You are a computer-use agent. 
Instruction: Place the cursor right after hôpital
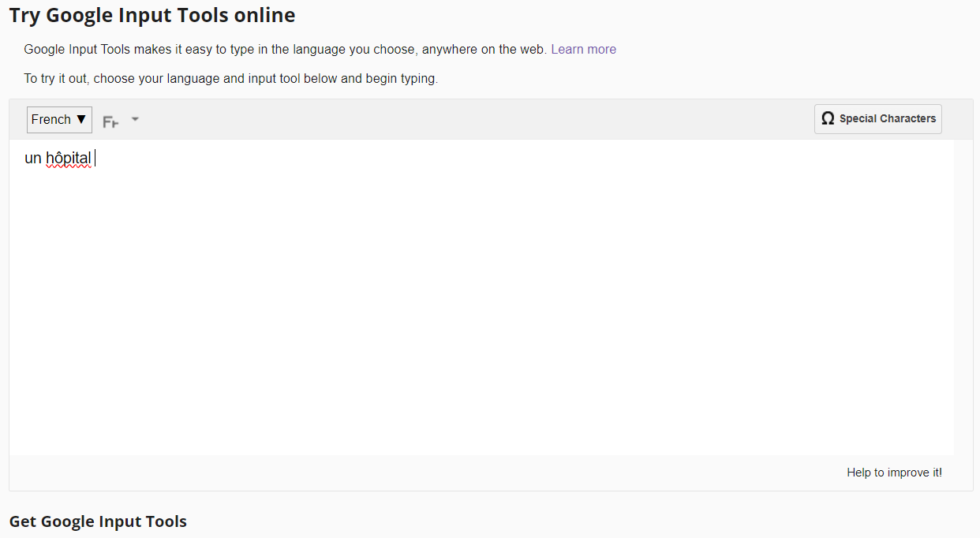coord(93,158)
